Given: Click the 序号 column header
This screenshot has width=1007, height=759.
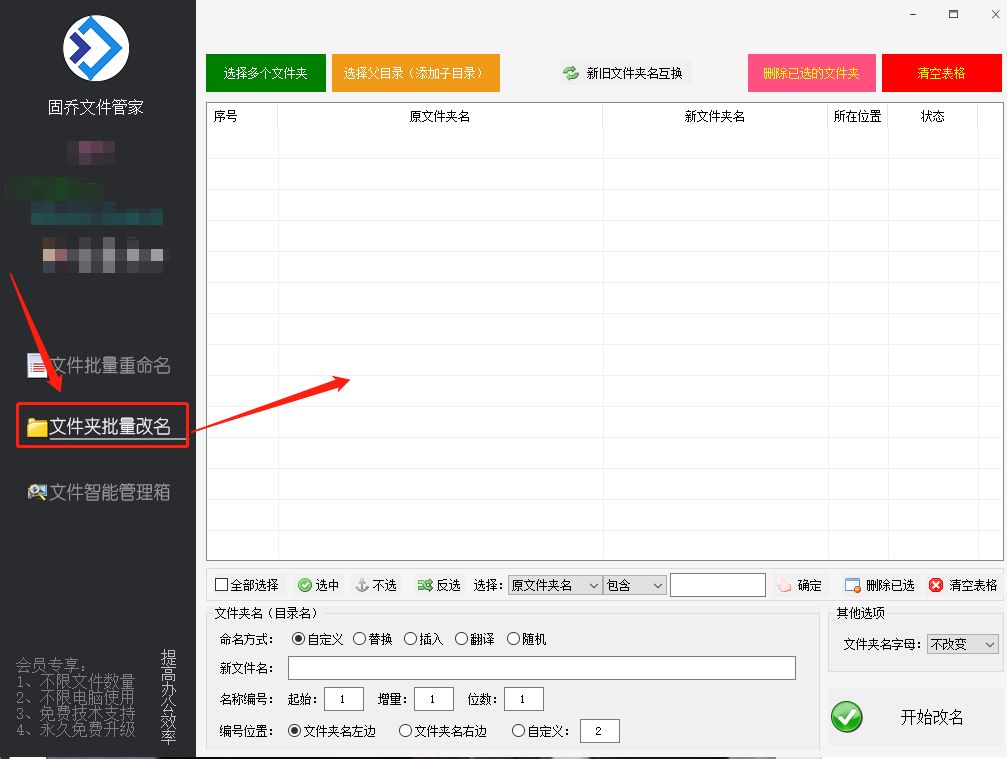Looking at the screenshot, I should (x=242, y=116).
